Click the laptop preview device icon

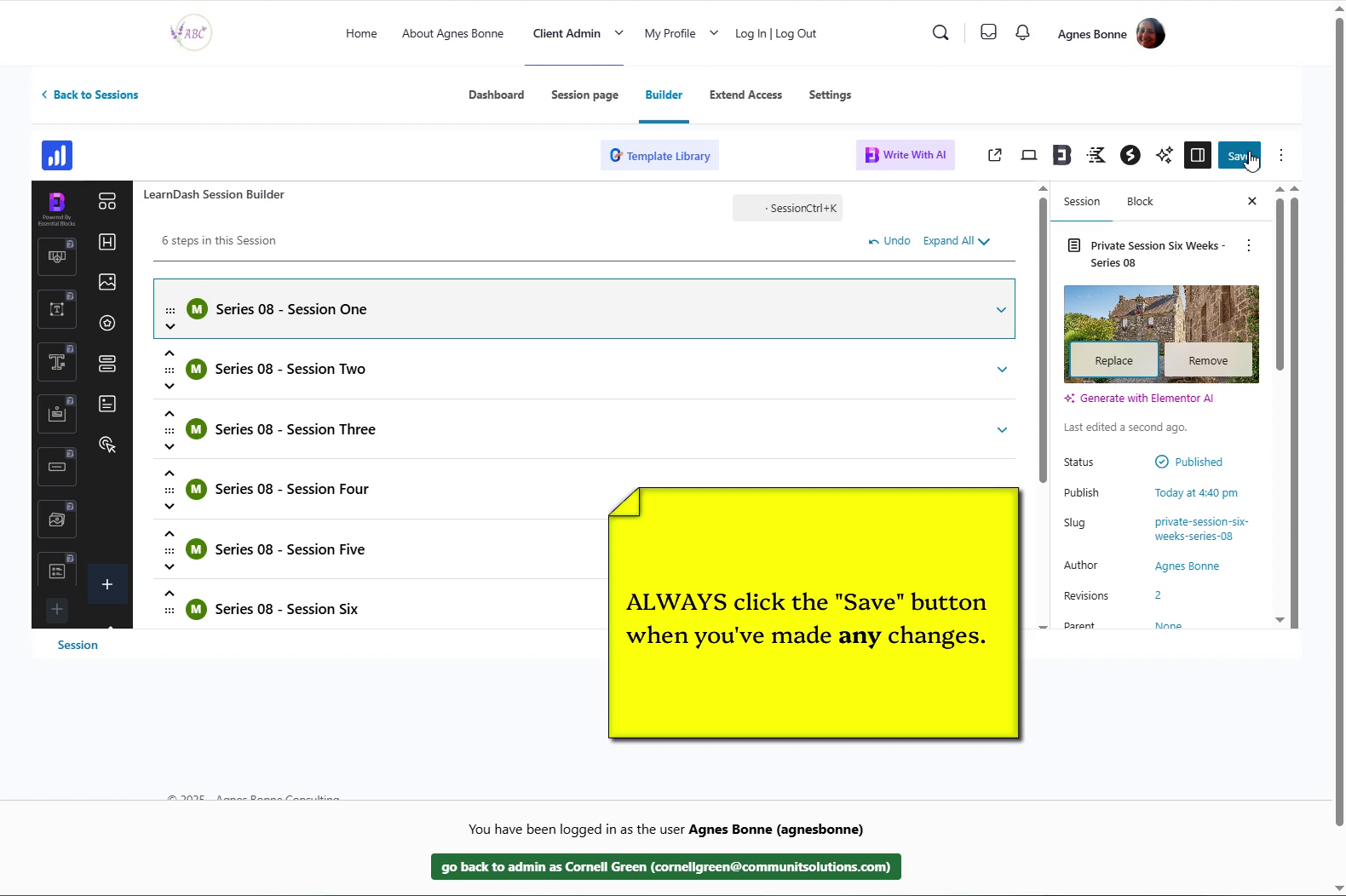(1028, 155)
